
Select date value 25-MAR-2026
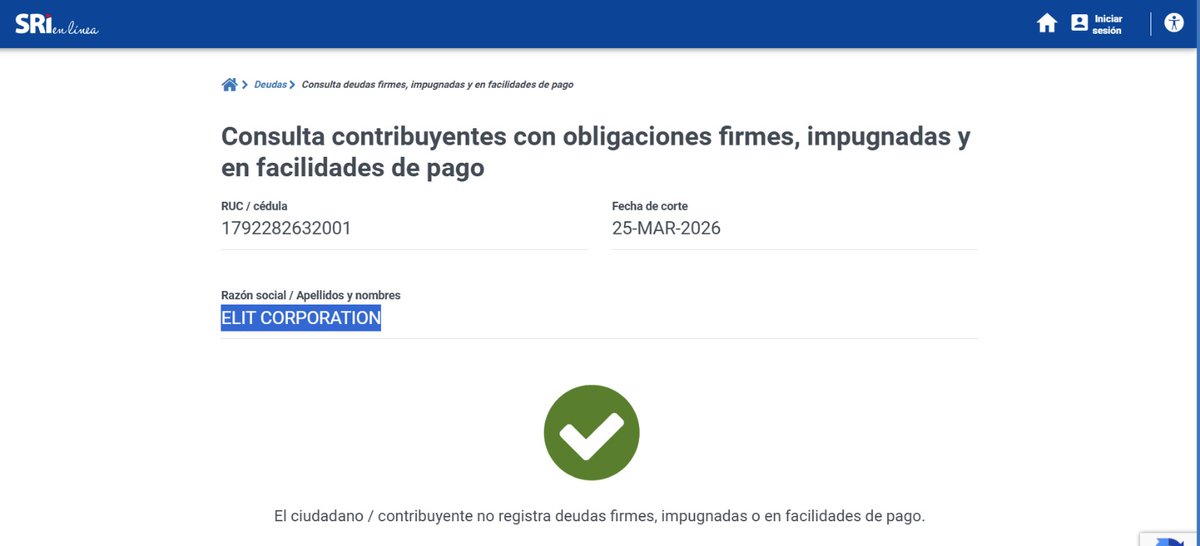(666, 228)
